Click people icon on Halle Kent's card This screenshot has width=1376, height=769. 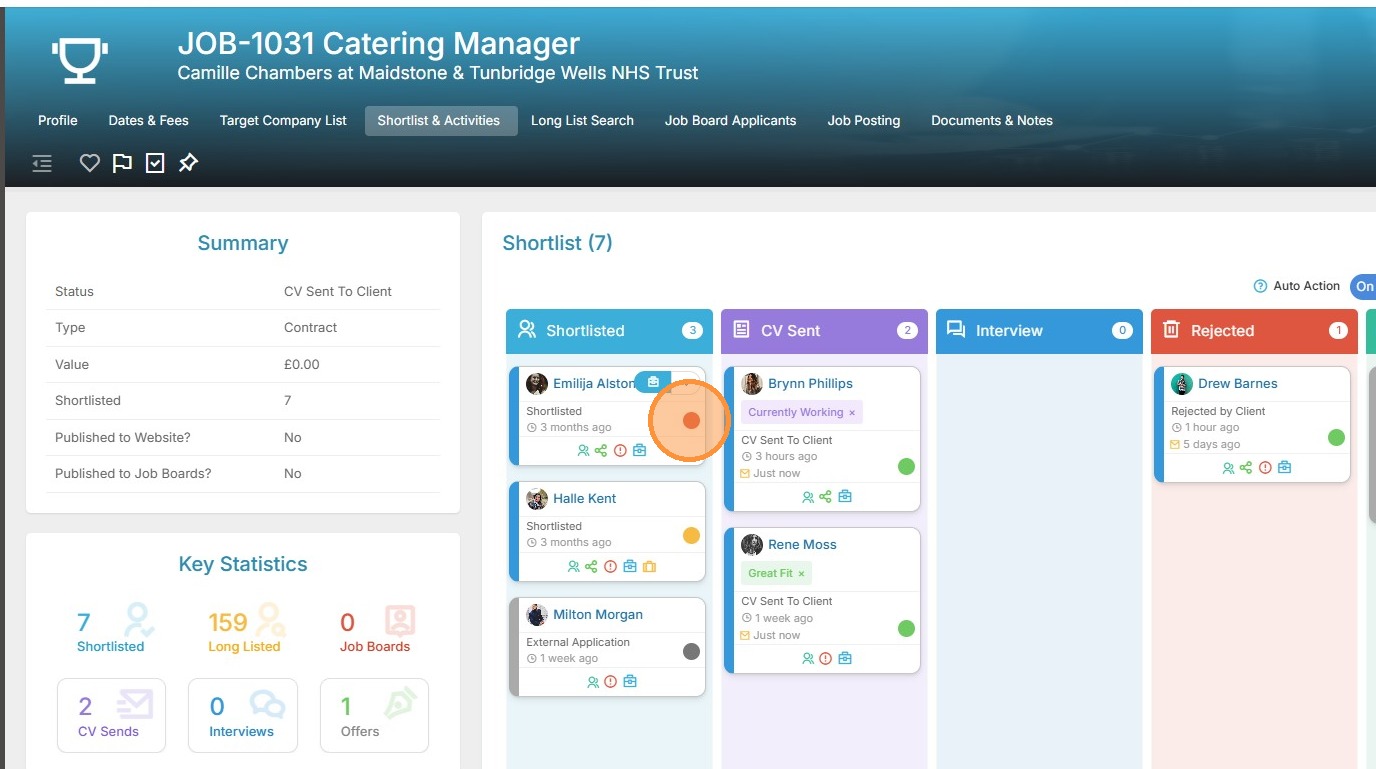(x=573, y=567)
